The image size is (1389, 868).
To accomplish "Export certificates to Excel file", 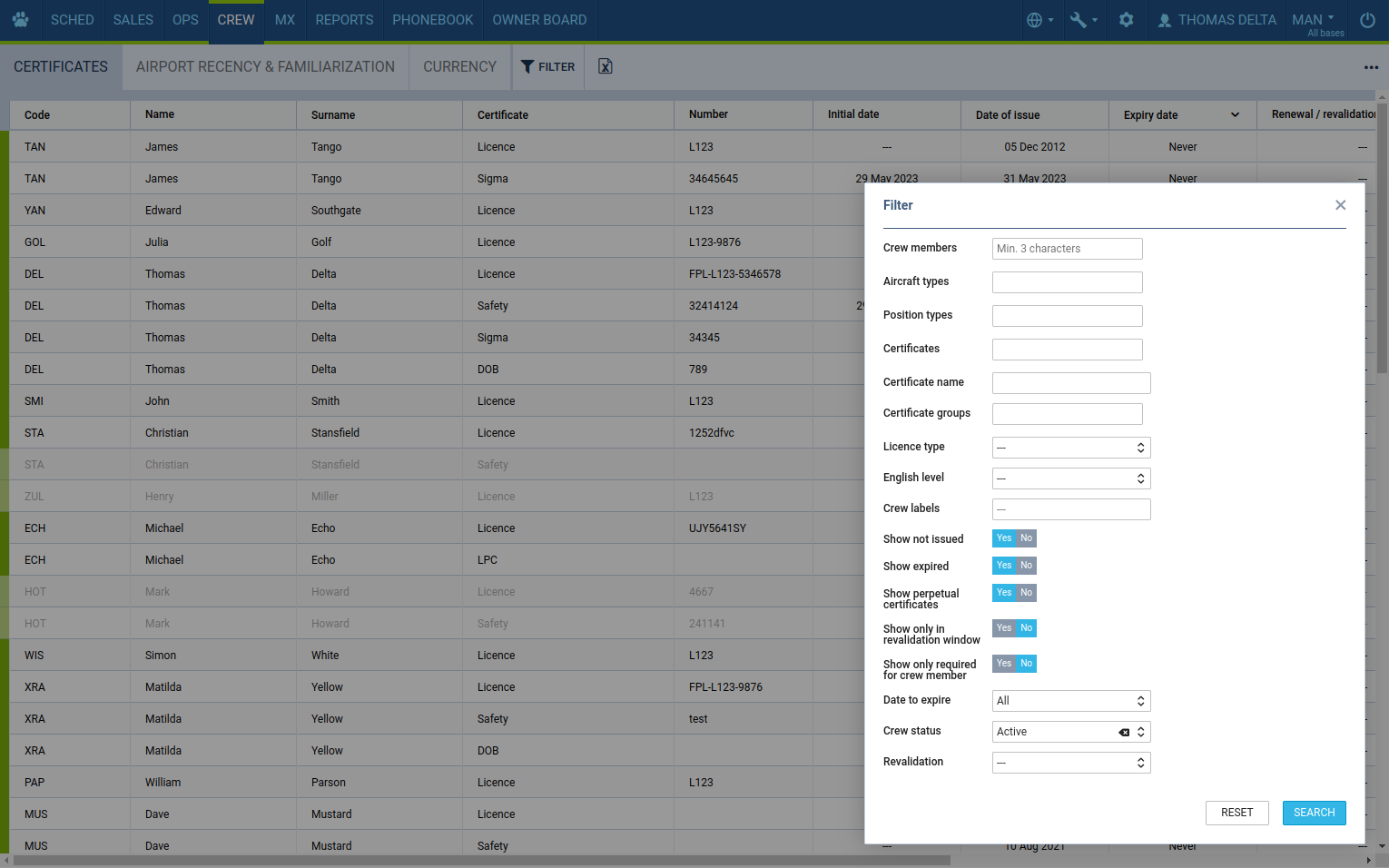I will 606,66.
